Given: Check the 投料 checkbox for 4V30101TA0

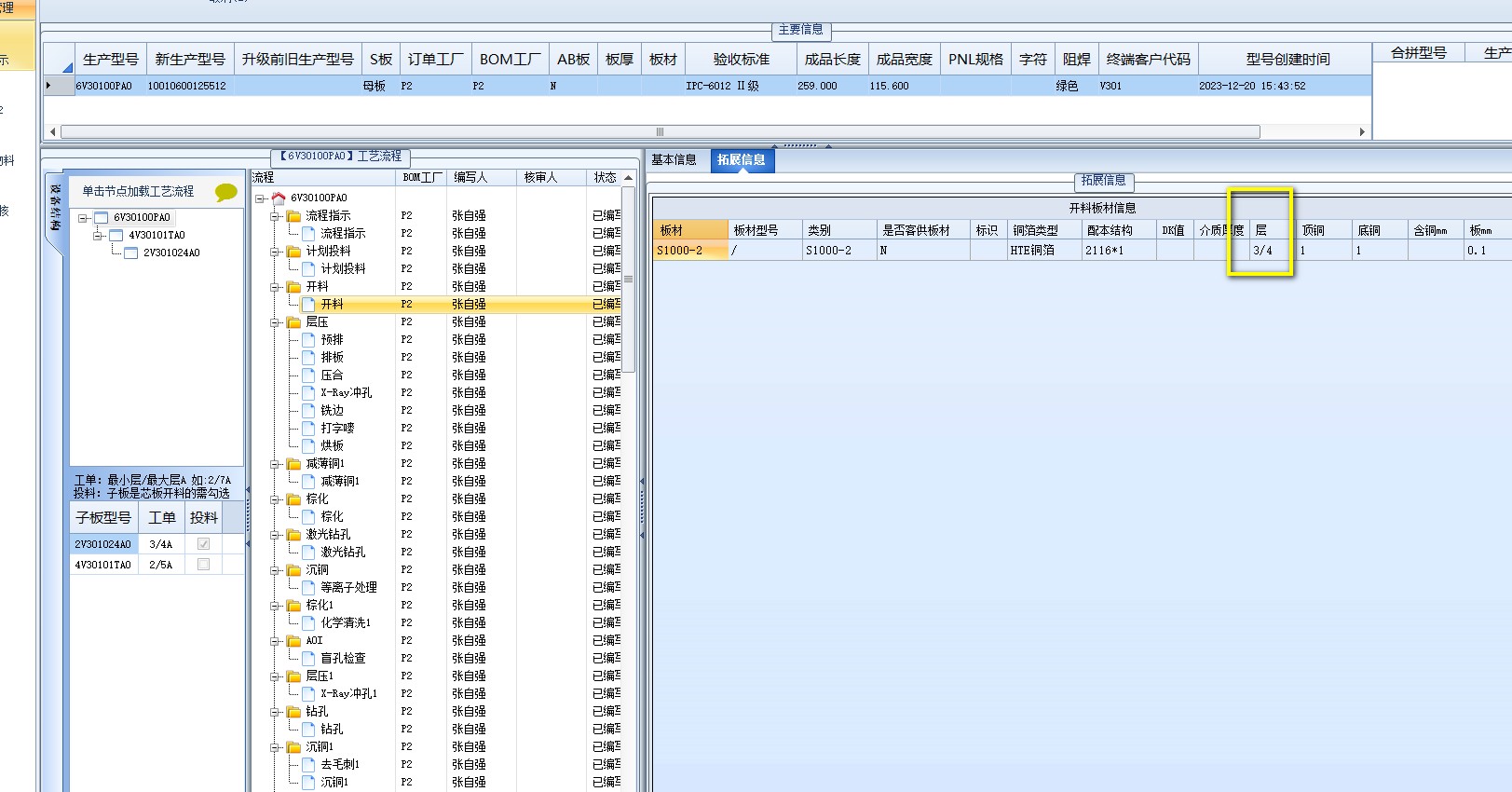Looking at the screenshot, I should coord(203,565).
